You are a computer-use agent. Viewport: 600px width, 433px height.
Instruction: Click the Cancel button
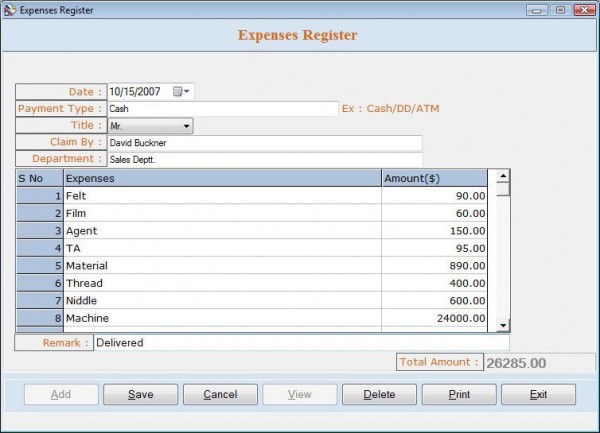point(220,394)
